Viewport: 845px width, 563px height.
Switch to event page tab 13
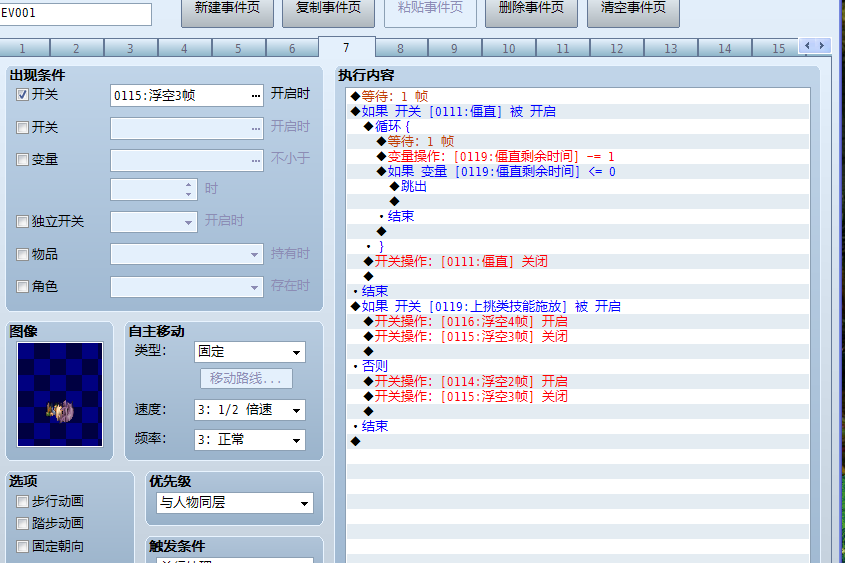(670, 48)
